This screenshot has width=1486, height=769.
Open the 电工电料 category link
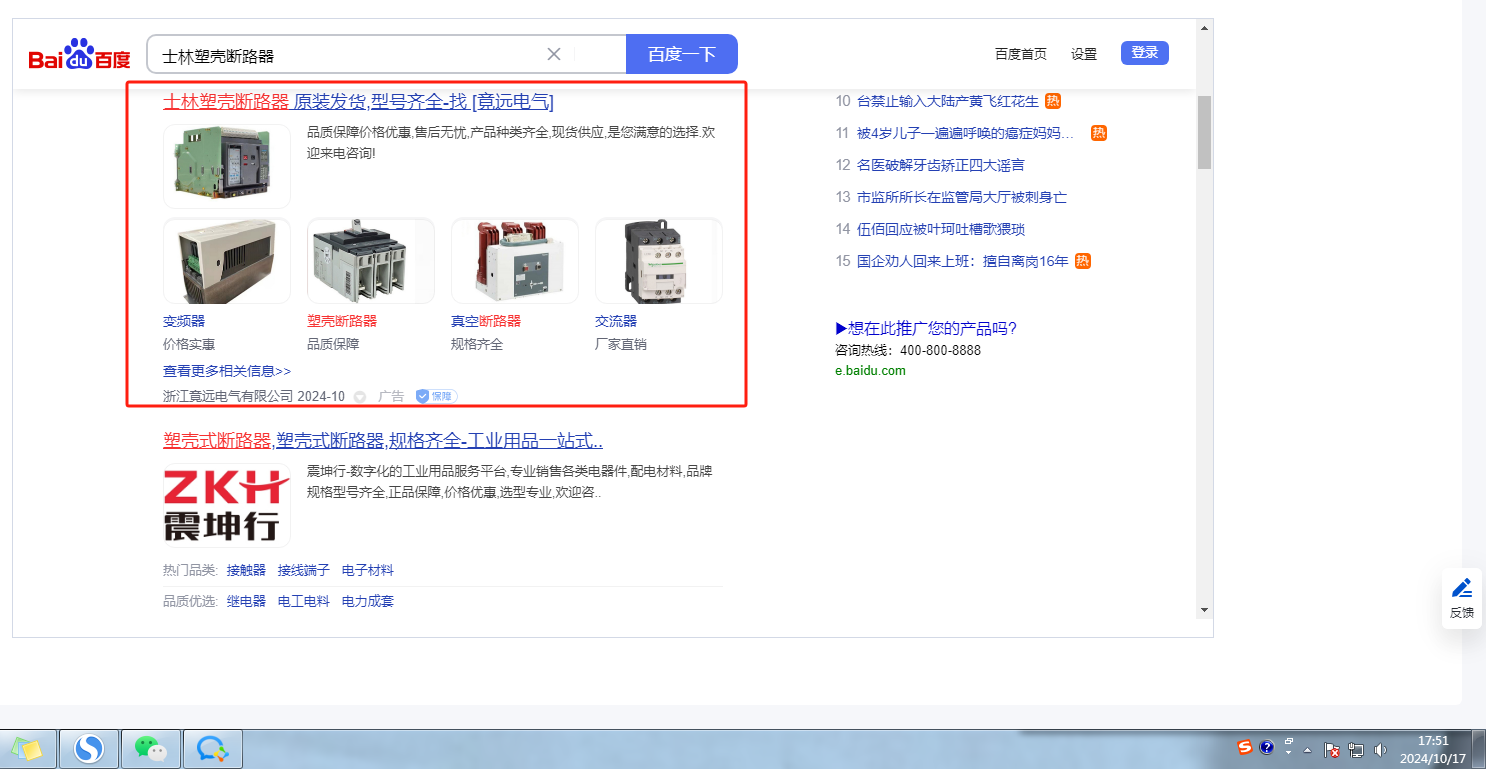(x=304, y=602)
